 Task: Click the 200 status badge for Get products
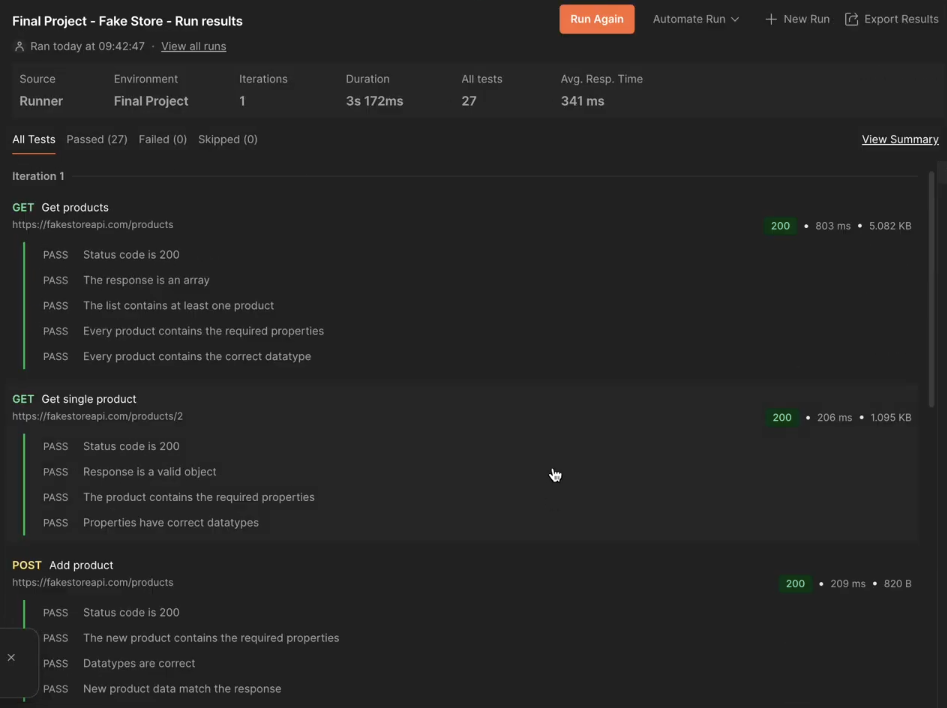[x=780, y=226]
